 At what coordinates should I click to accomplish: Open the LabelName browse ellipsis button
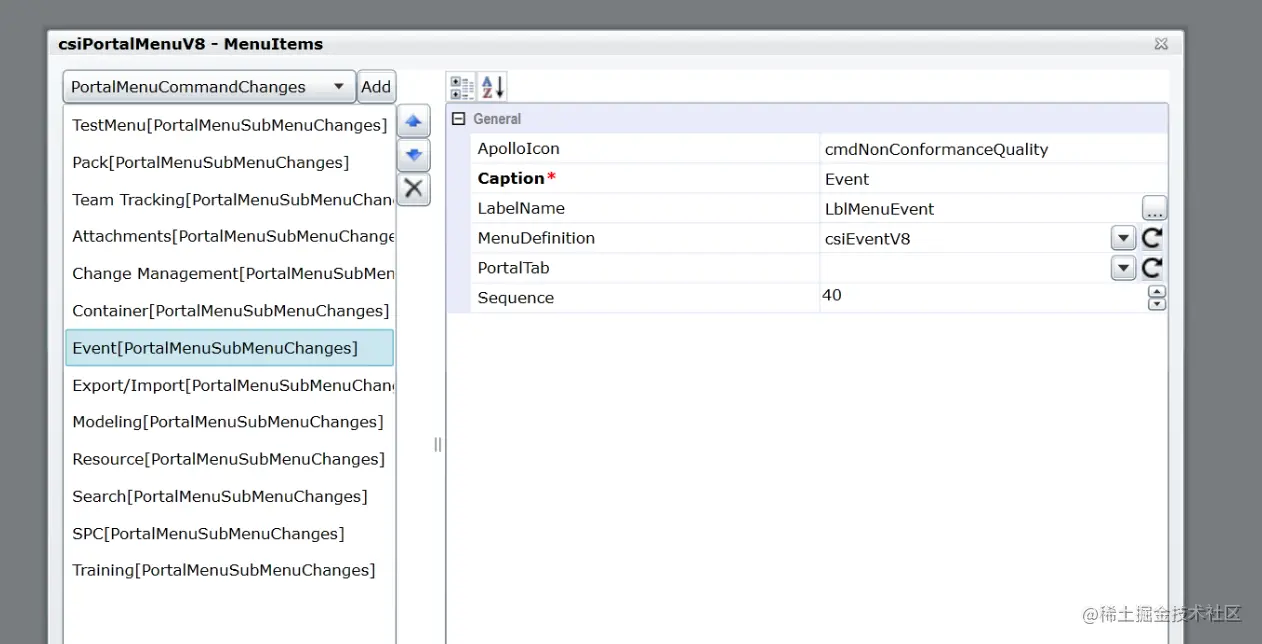click(1154, 208)
